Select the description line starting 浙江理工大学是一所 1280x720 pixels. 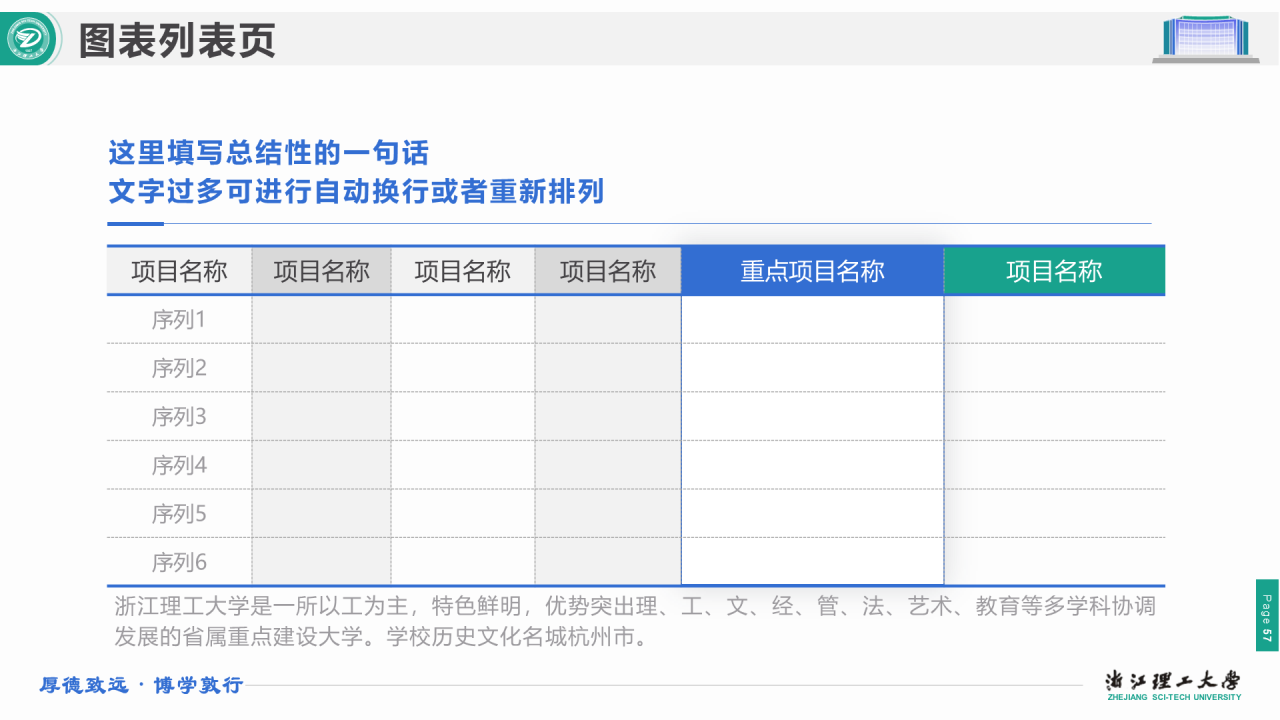tap(635, 606)
